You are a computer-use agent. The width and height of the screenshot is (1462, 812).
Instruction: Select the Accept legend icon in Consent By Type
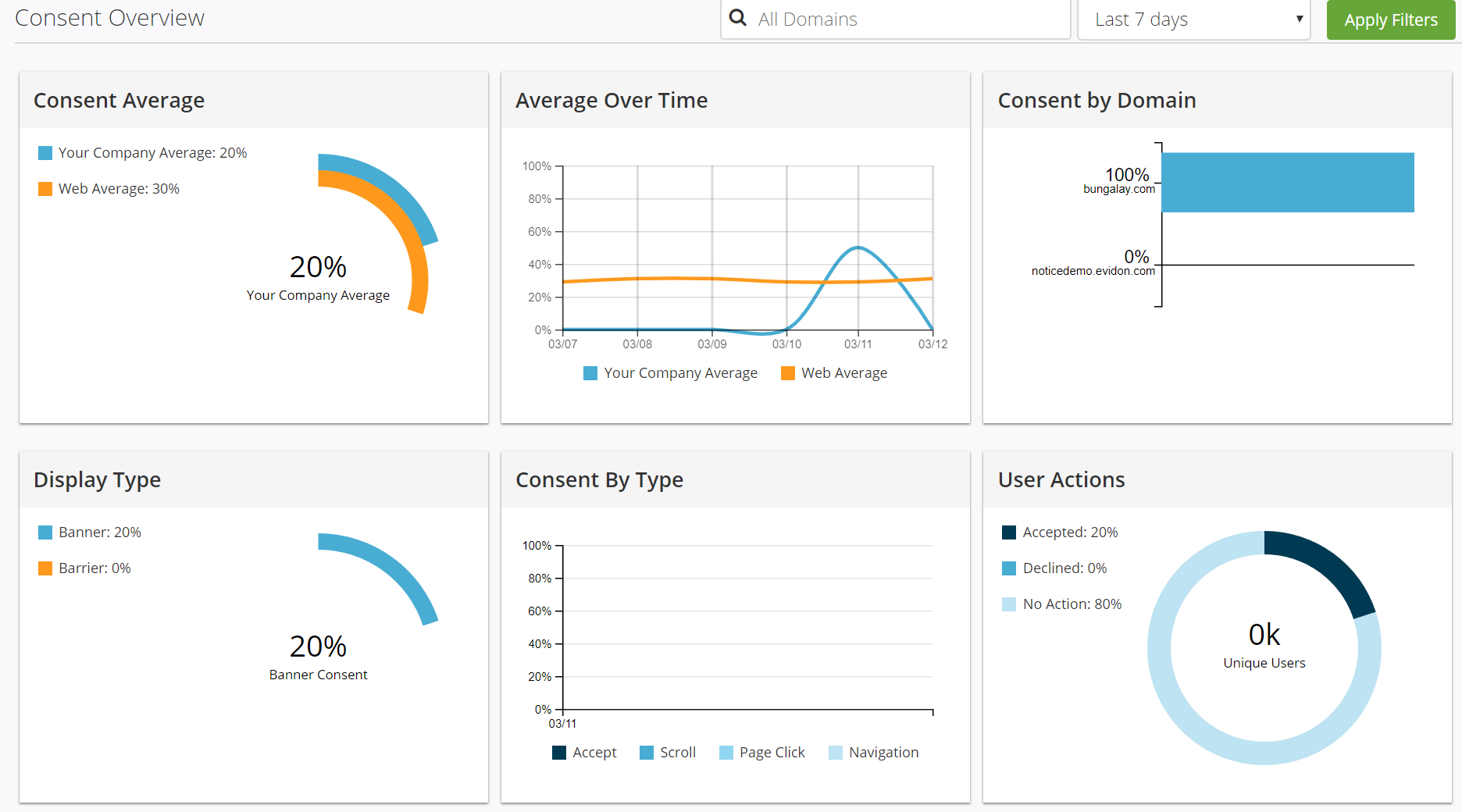(558, 752)
